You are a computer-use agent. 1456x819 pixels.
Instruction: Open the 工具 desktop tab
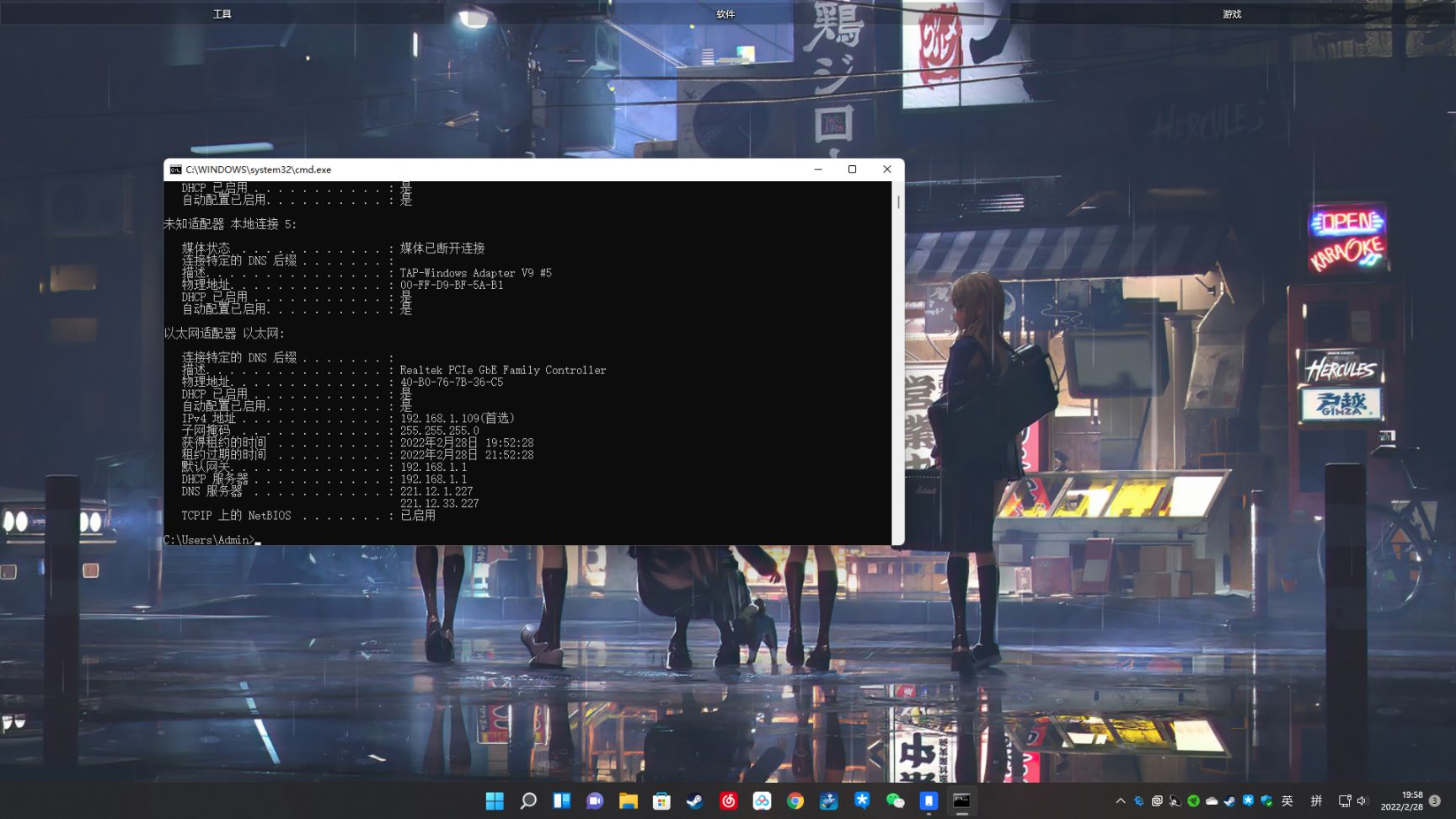[x=222, y=13]
